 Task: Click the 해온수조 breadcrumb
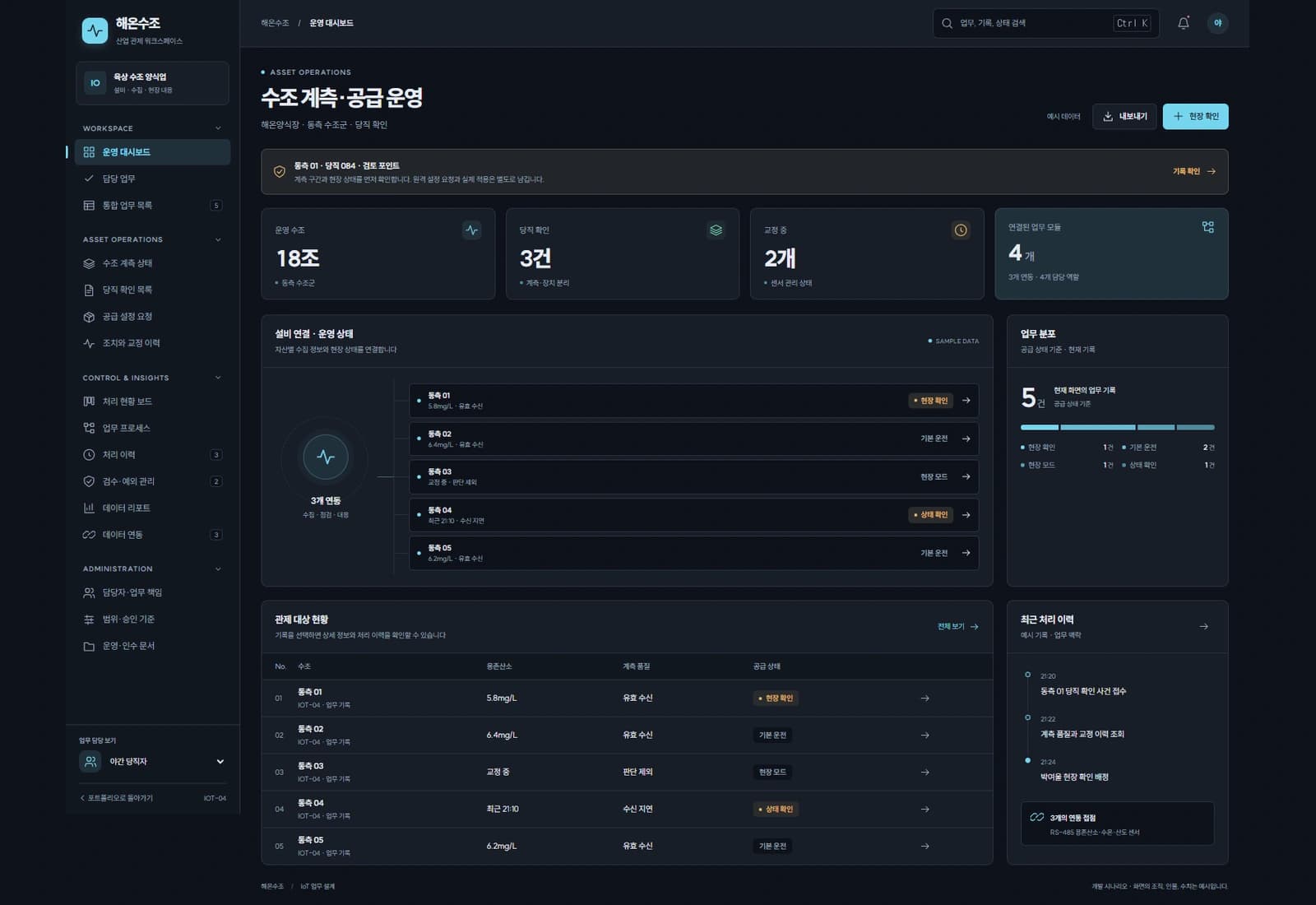tap(275, 23)
